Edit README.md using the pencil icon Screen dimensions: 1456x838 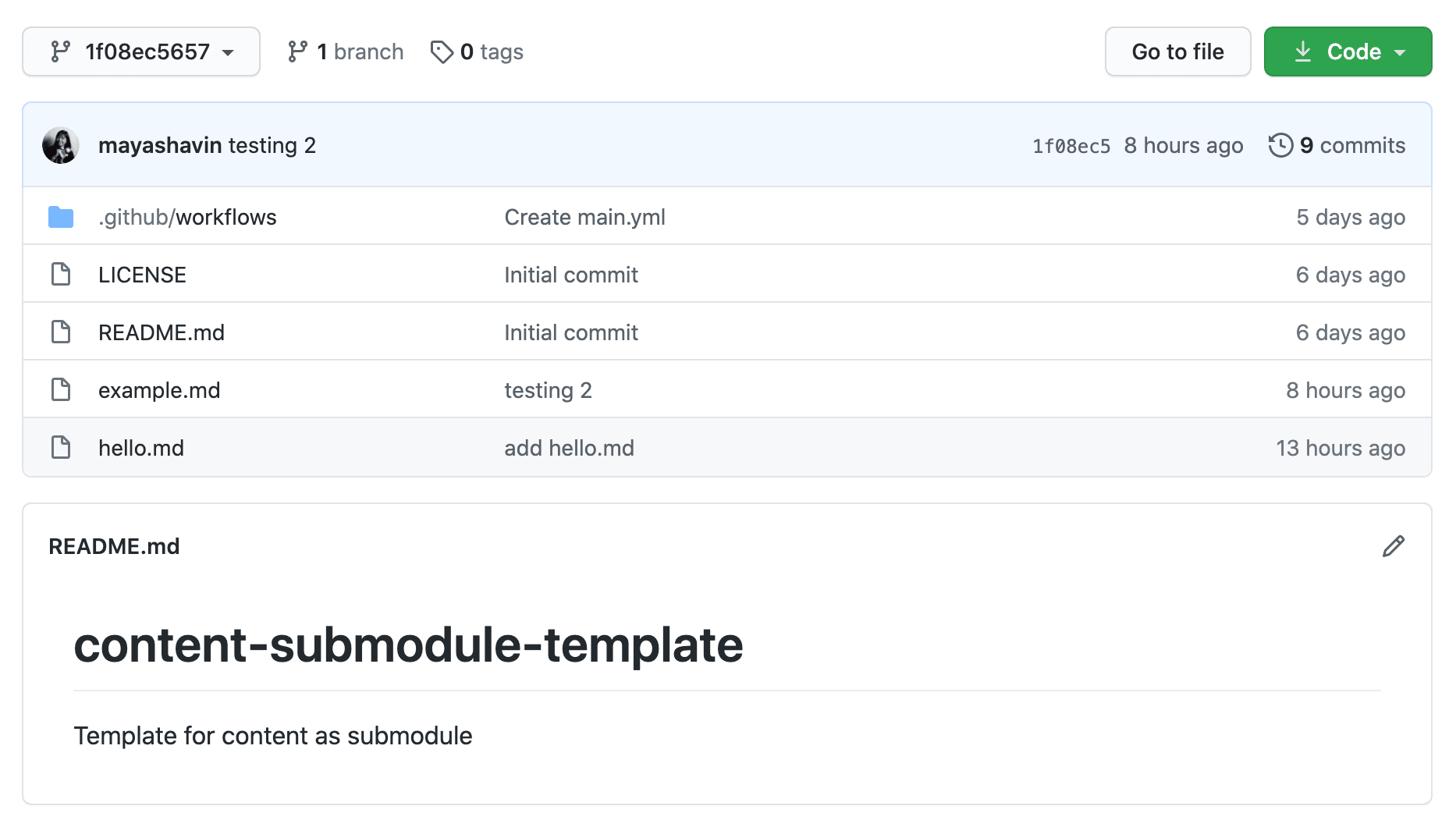[x=1394, y=546]
